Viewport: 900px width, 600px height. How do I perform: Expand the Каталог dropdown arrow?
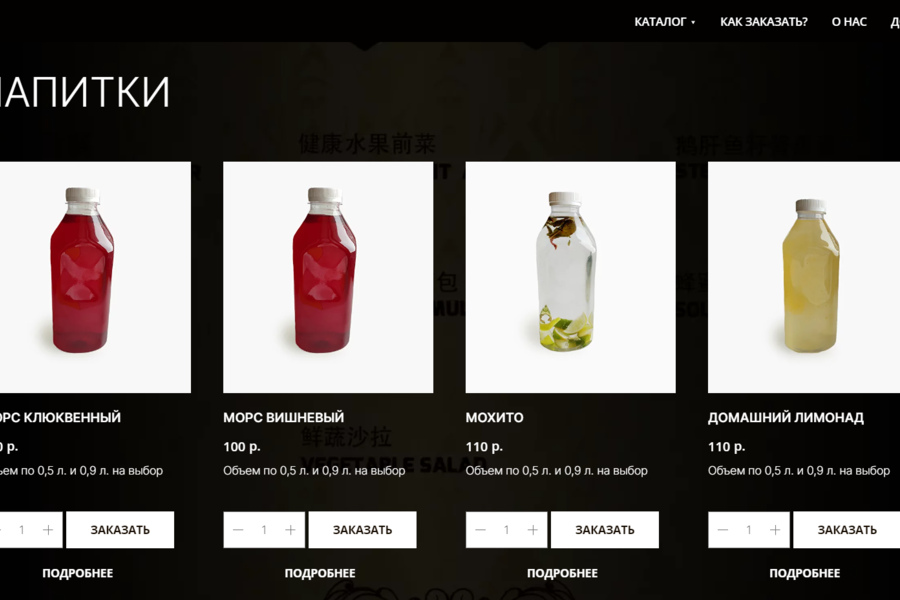[693, 22]
